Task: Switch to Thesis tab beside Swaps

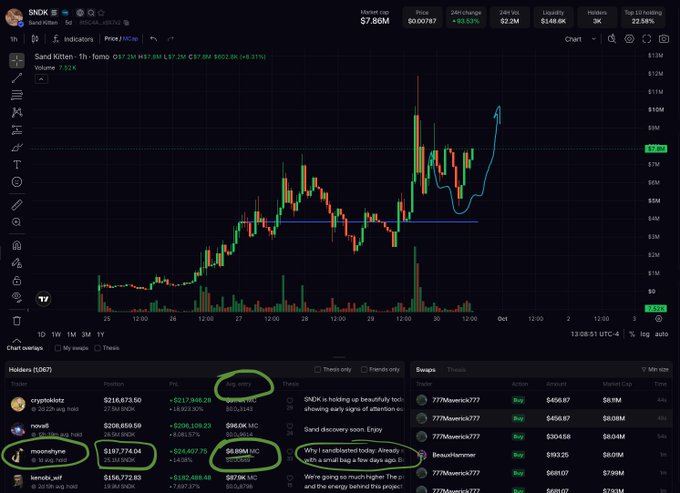Action: click(x=456, y=370)
